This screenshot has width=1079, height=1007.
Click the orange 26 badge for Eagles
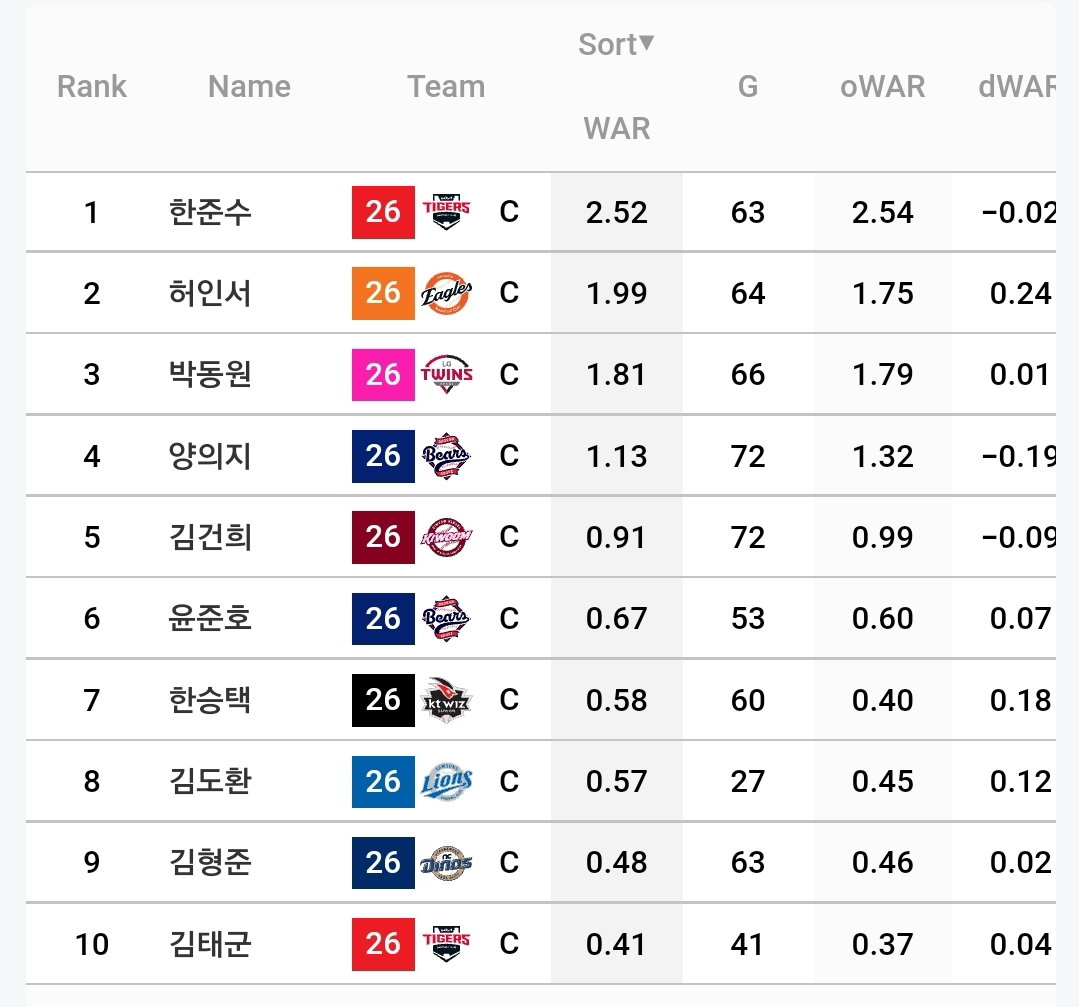(383, 293)
